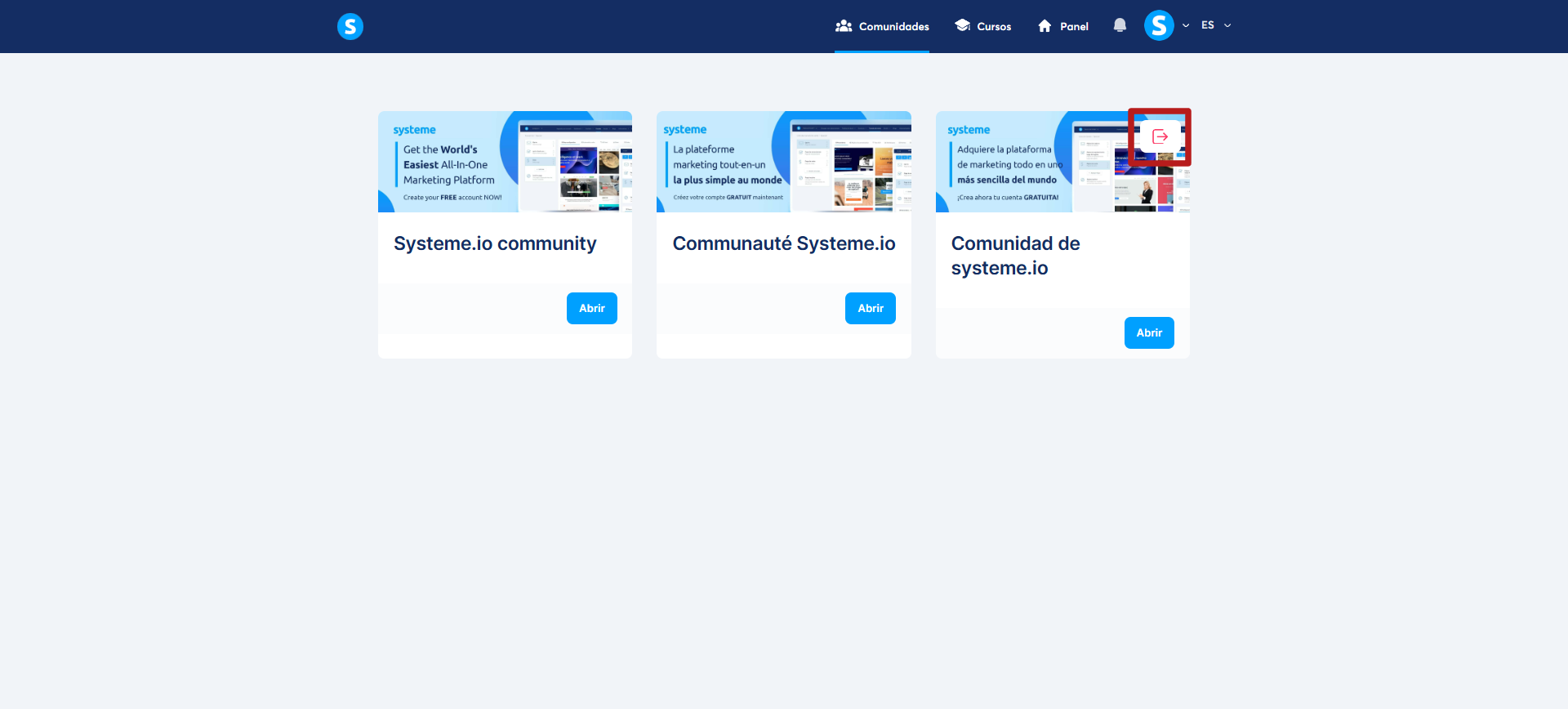Switch to the Comunidades tab
The width and height of the screenshot is (1568, 709).
tap(882, 26)
